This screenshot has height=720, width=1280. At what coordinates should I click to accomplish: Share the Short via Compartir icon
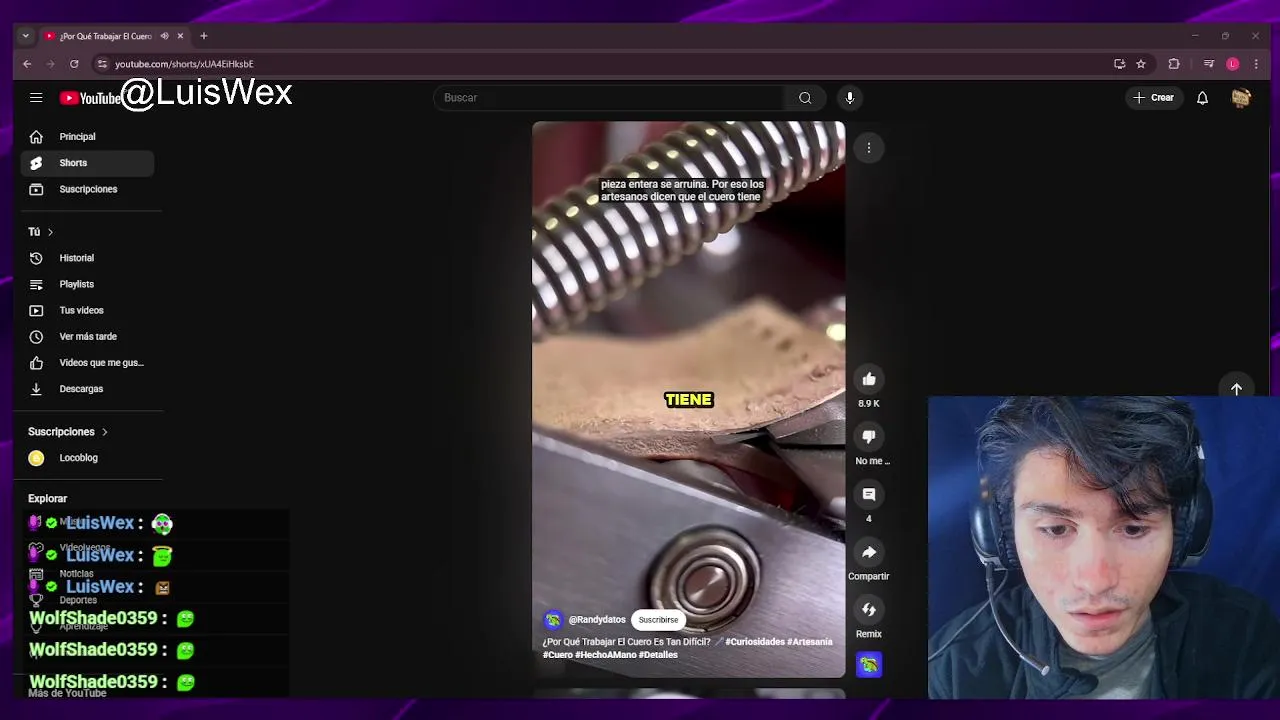[869, 552]
